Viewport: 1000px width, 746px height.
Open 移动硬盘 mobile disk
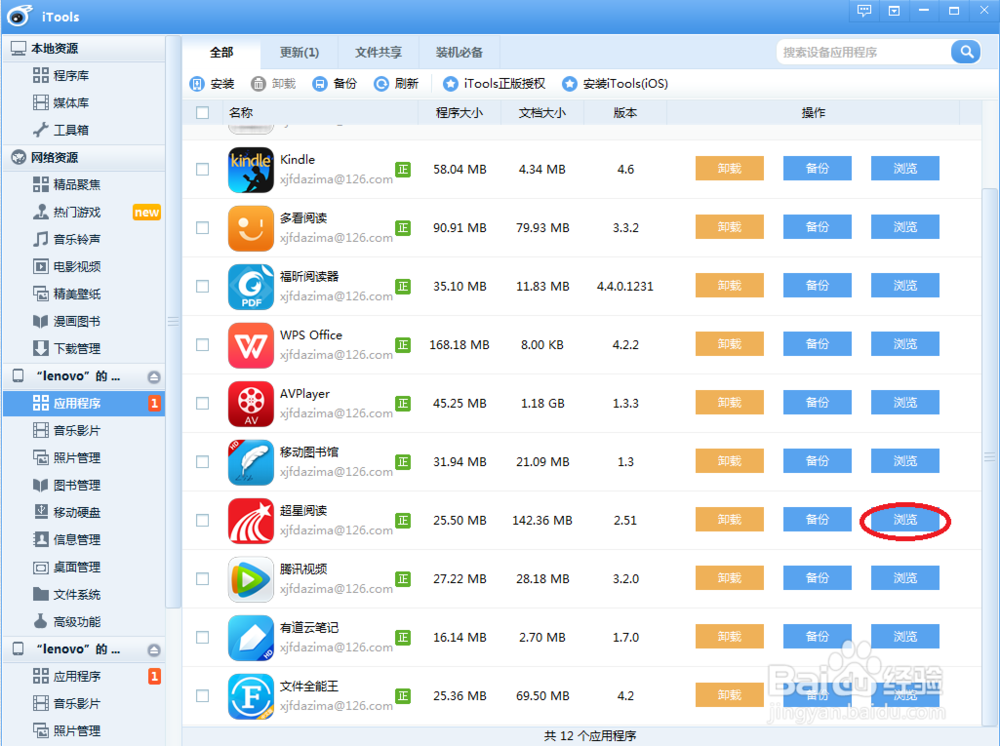pos(76,513)
